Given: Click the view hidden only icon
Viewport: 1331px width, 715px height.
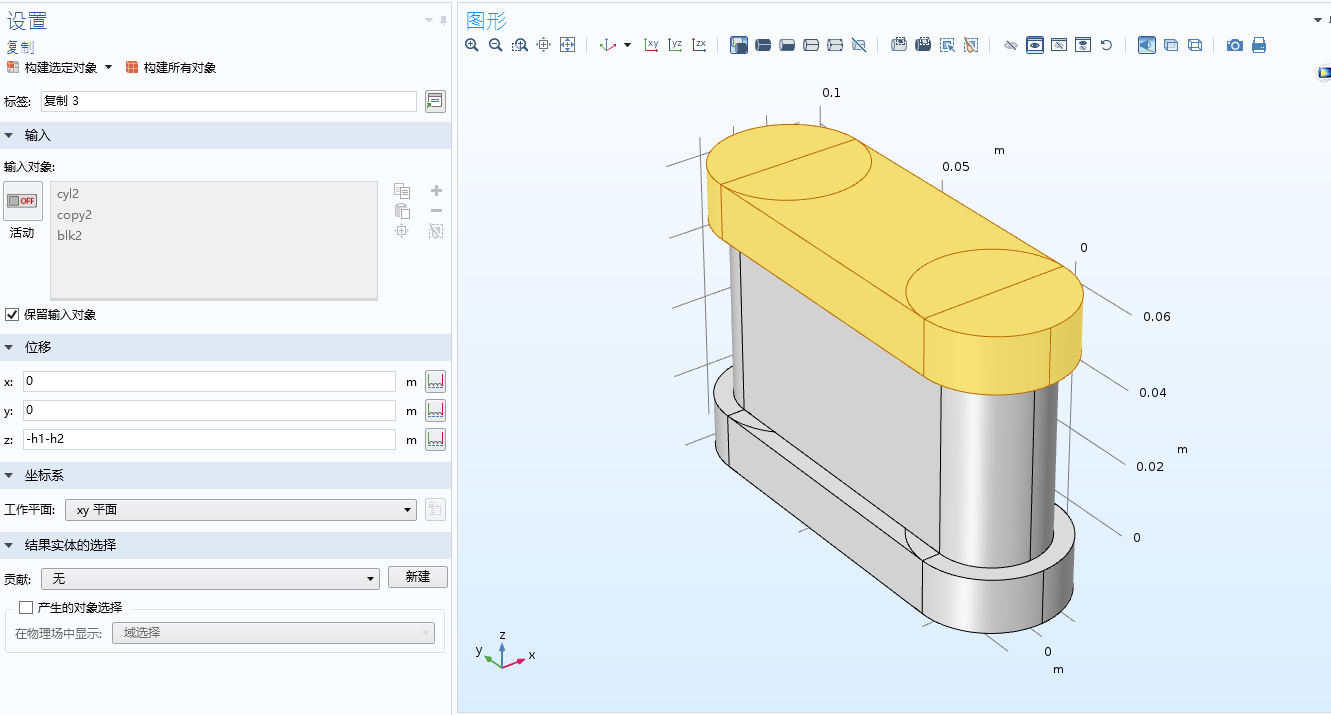Looking at the screenshot, I should click(x=1059, y=45).
